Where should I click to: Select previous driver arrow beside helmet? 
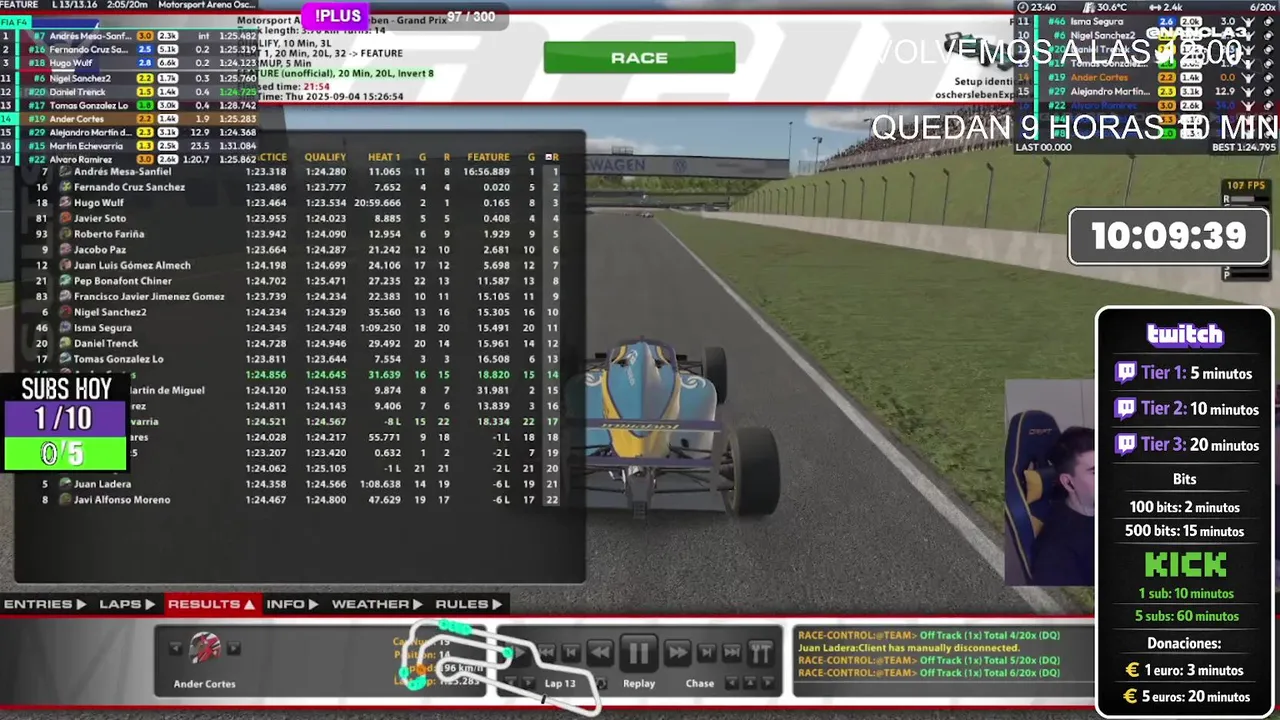(176, 649)
